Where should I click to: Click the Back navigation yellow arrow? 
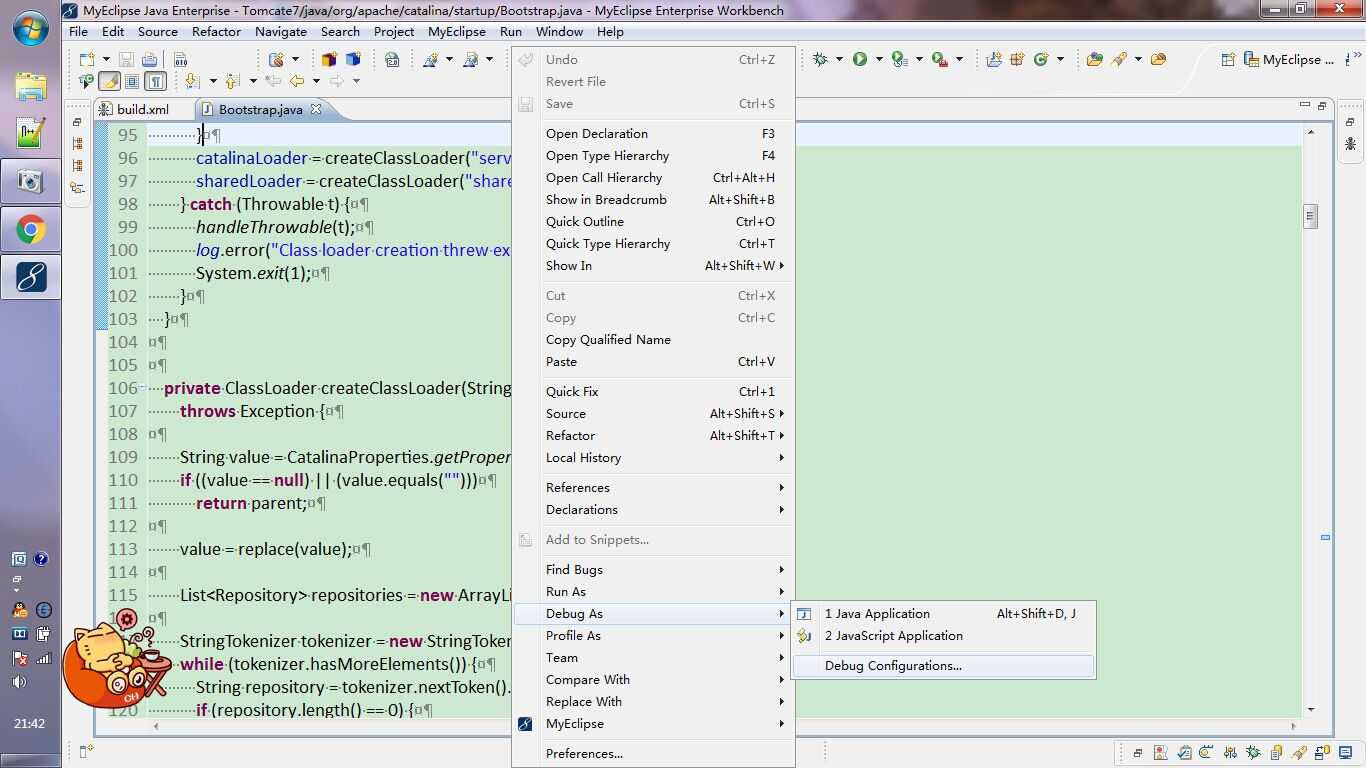(x=297, y=81)
